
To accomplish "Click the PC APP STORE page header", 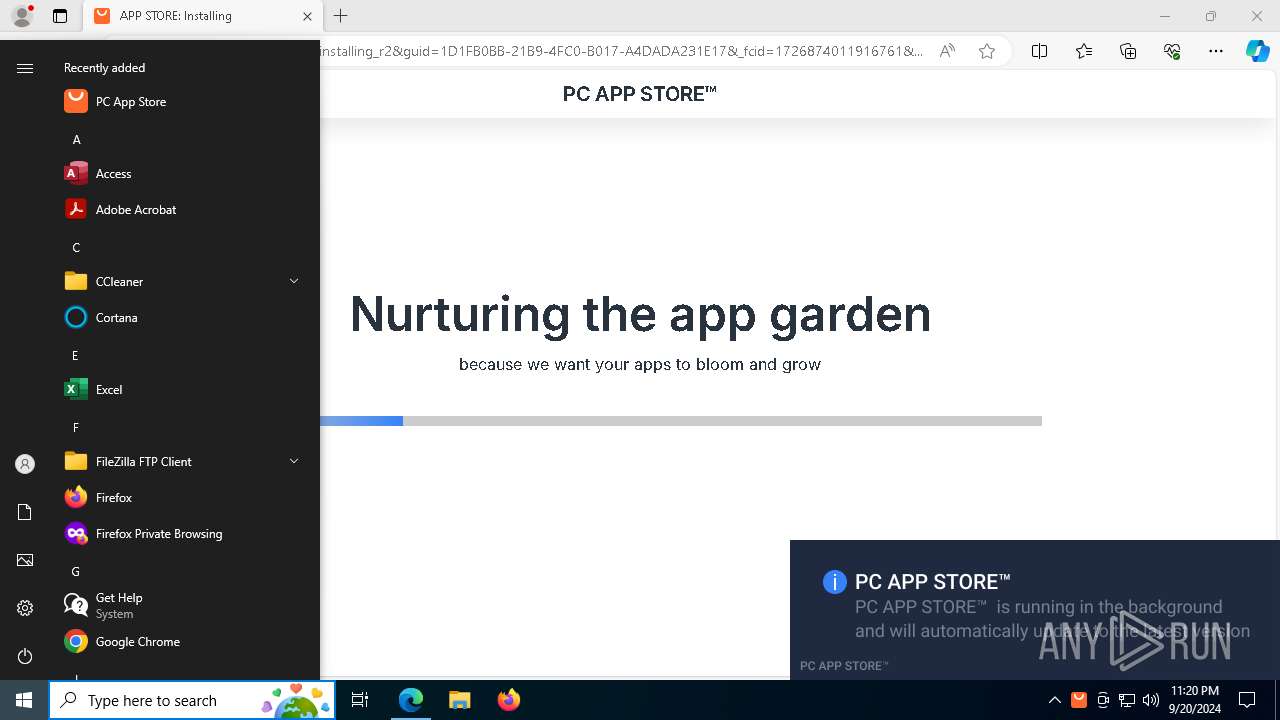I will [x=640, y=94].
